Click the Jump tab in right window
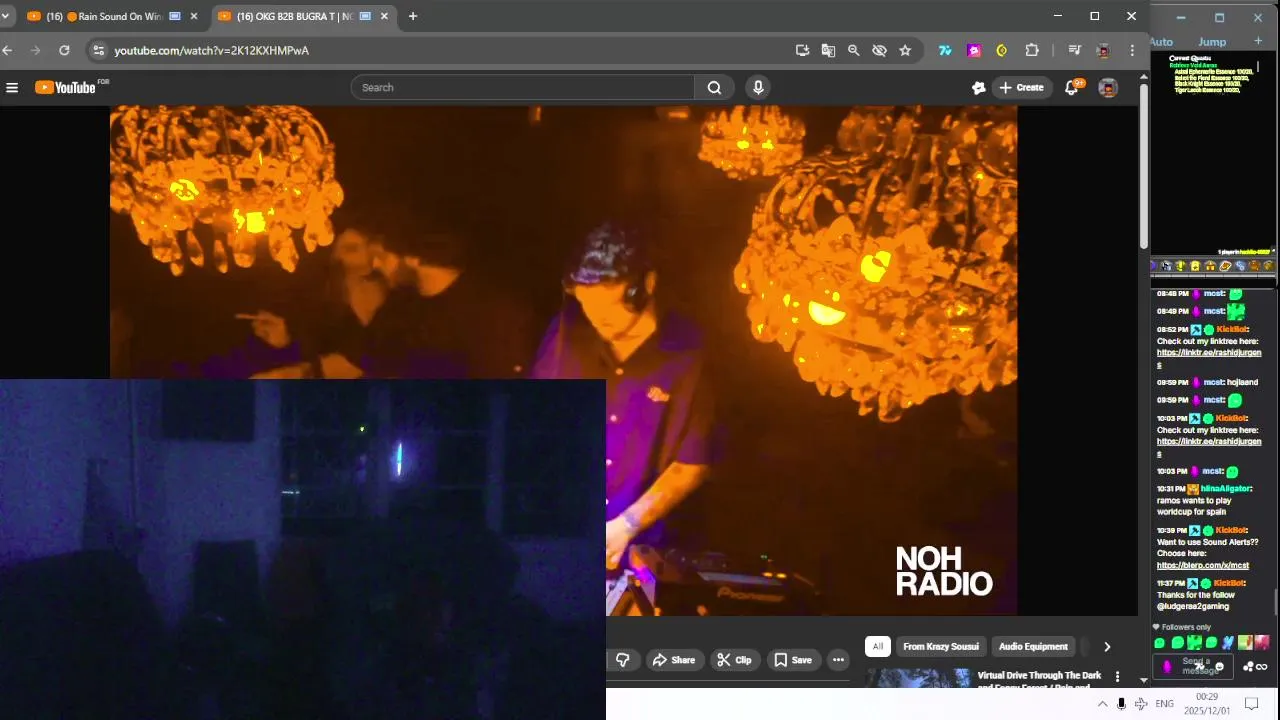Screen dimensions: 1280x720 click(1212, 42)
